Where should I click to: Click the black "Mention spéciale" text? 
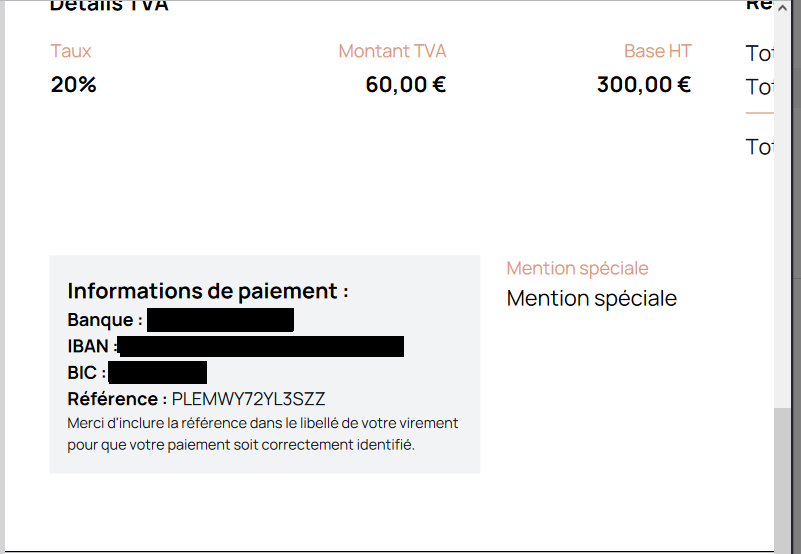[x=591, y=298]
